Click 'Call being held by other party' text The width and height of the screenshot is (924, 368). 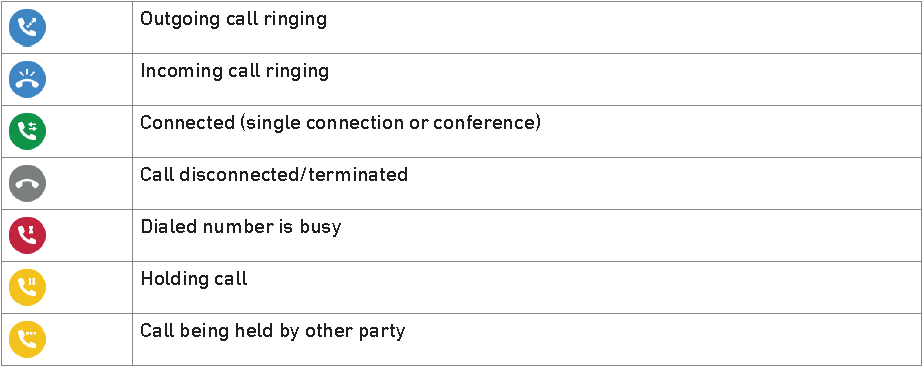click(x=273, y=331)
